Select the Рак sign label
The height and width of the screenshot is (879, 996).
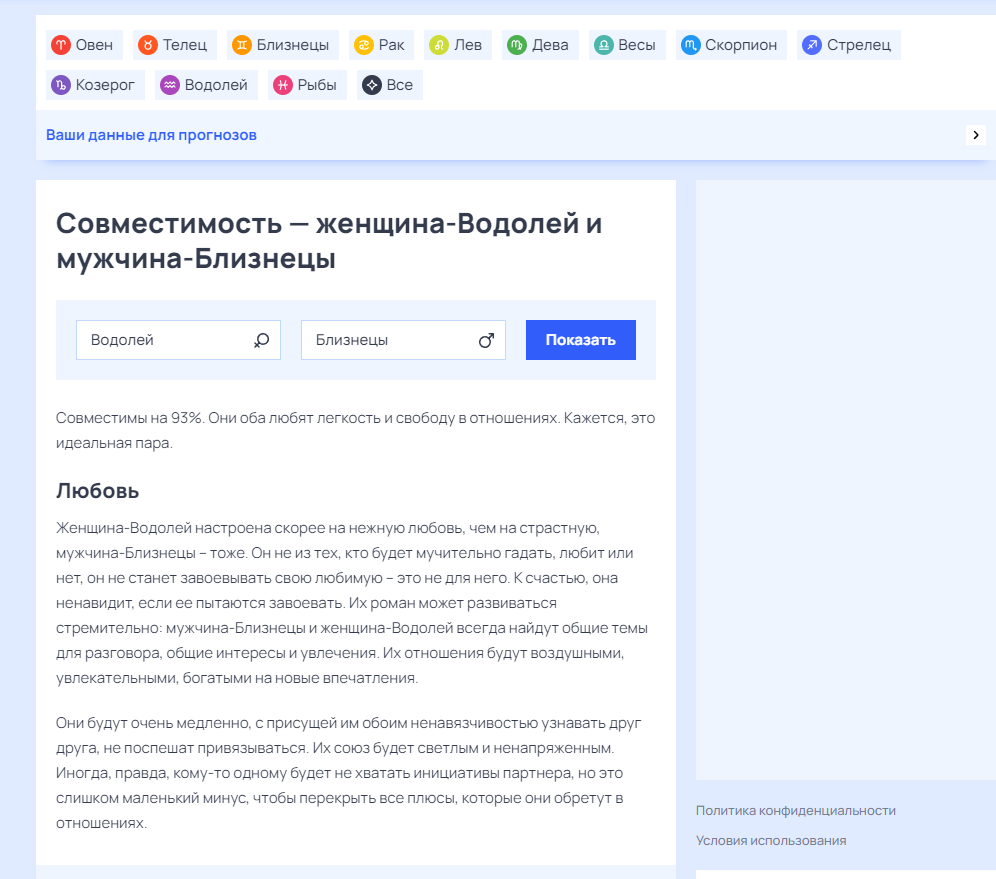coord(391,45)
